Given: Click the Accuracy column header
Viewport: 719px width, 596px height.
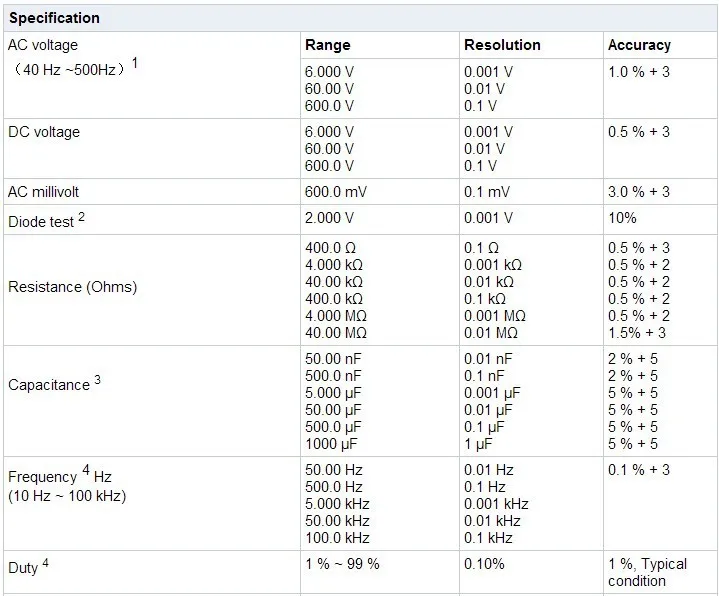Looking at the screenshot, I should (x=639, y=45).
